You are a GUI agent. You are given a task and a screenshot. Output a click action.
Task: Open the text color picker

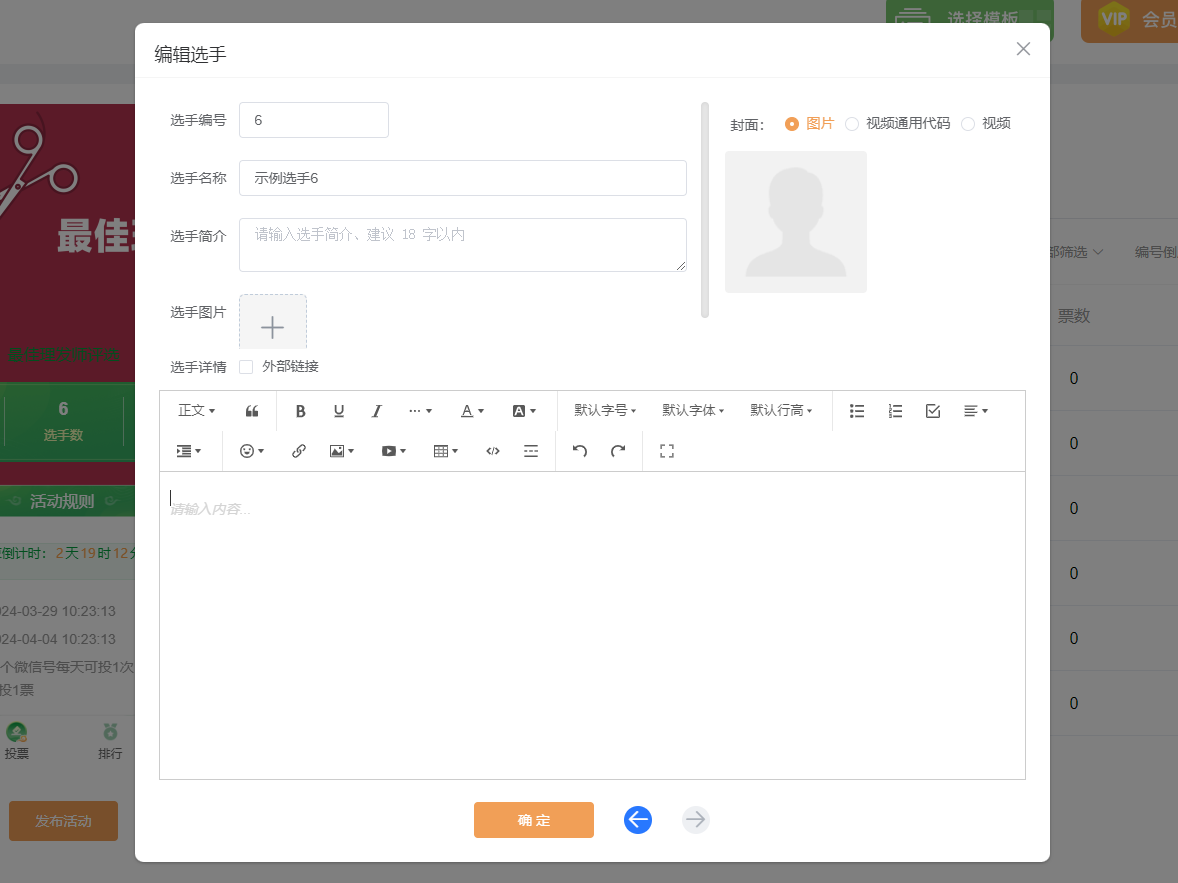(472, 411)
